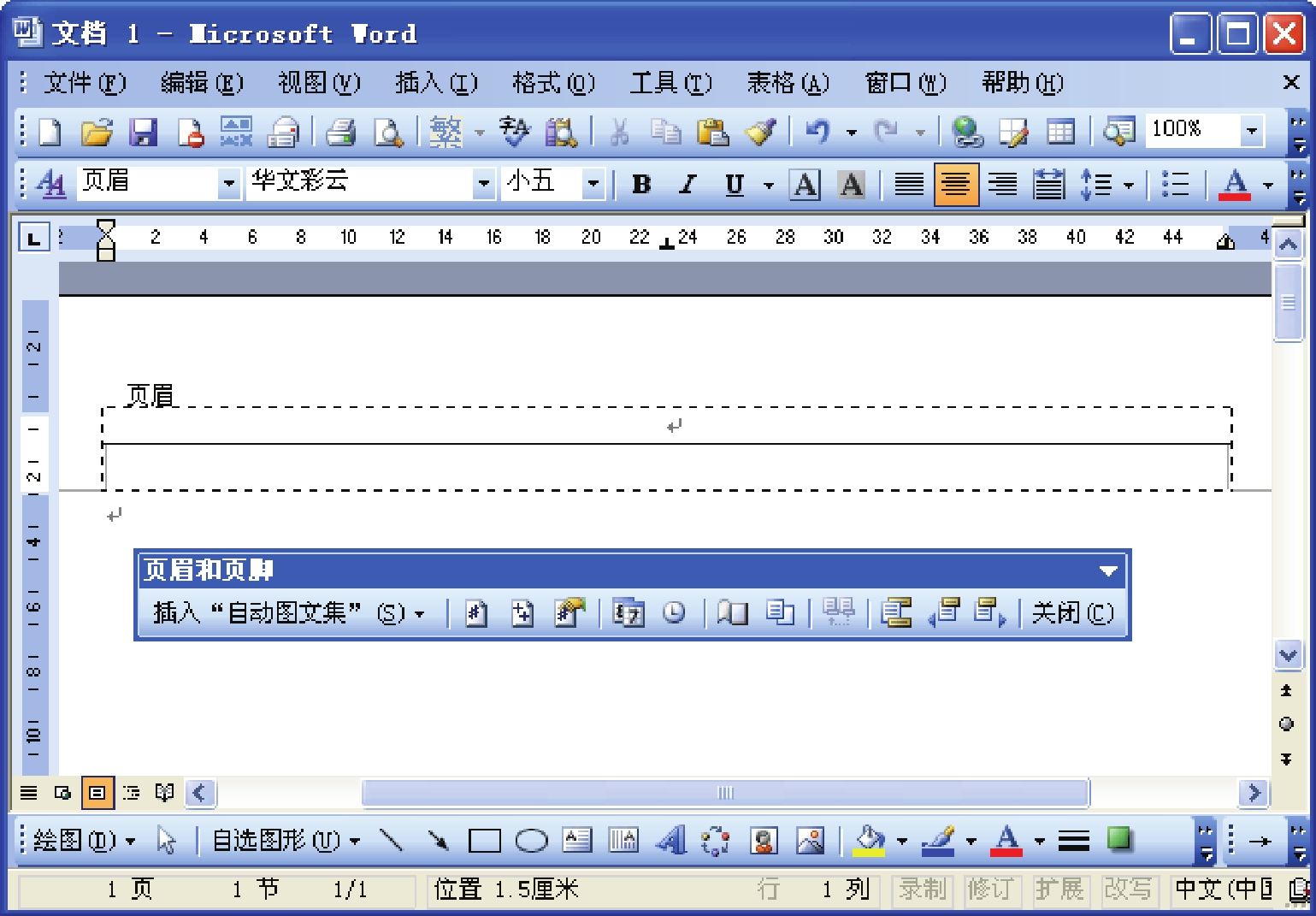The width and height of the screenshot is (1316, 916).
Task: Select the arrow line drawing tool
Action: pyautogui.click(x=438, y=841)
